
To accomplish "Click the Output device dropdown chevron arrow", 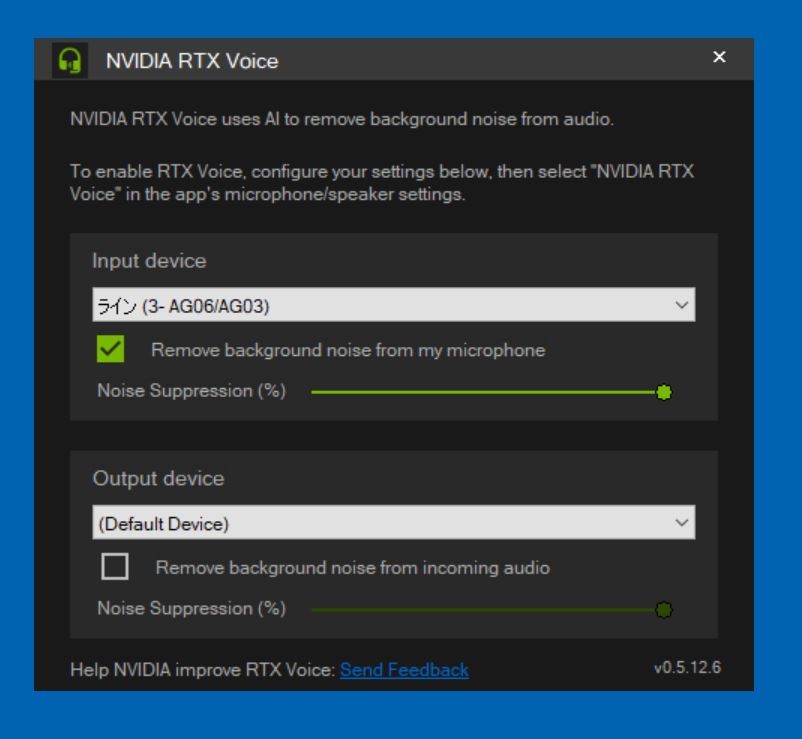I will [x=682, y=522].
